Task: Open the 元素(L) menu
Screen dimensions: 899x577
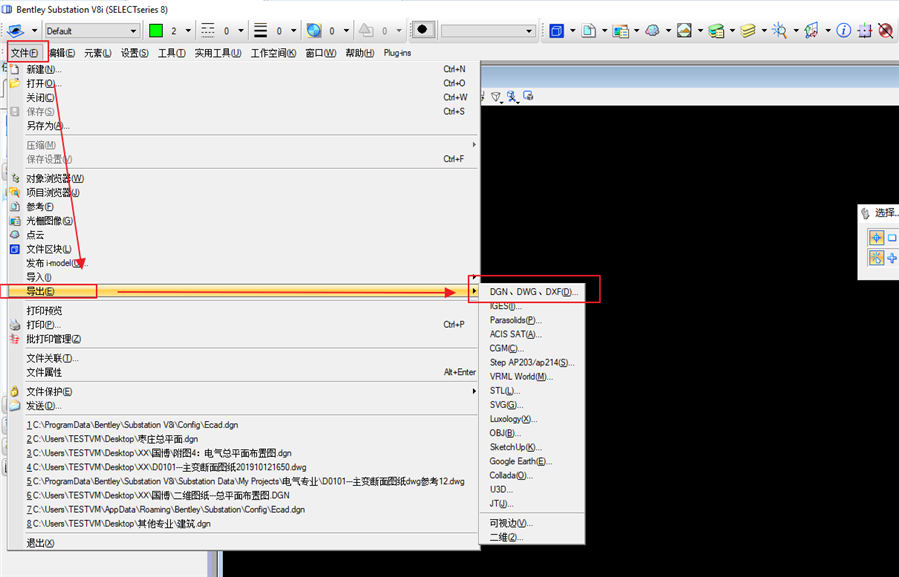Action: click(97, 53)
